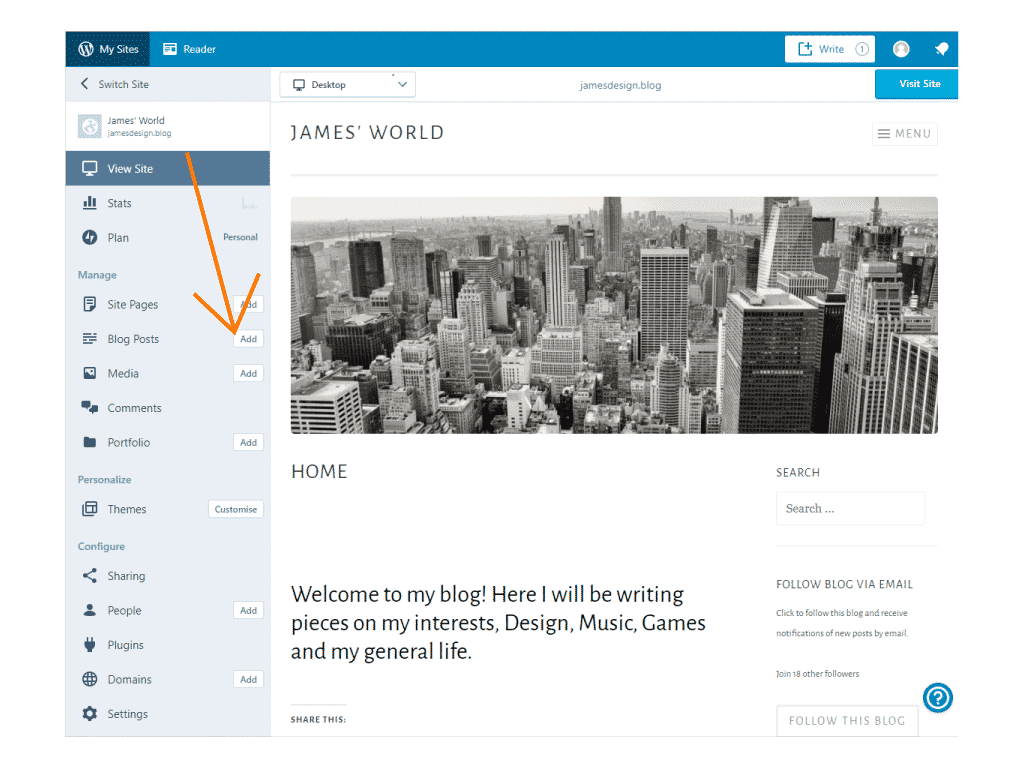
Task: Click the JAMES' WORLD site title
Action: click(367, 133)
